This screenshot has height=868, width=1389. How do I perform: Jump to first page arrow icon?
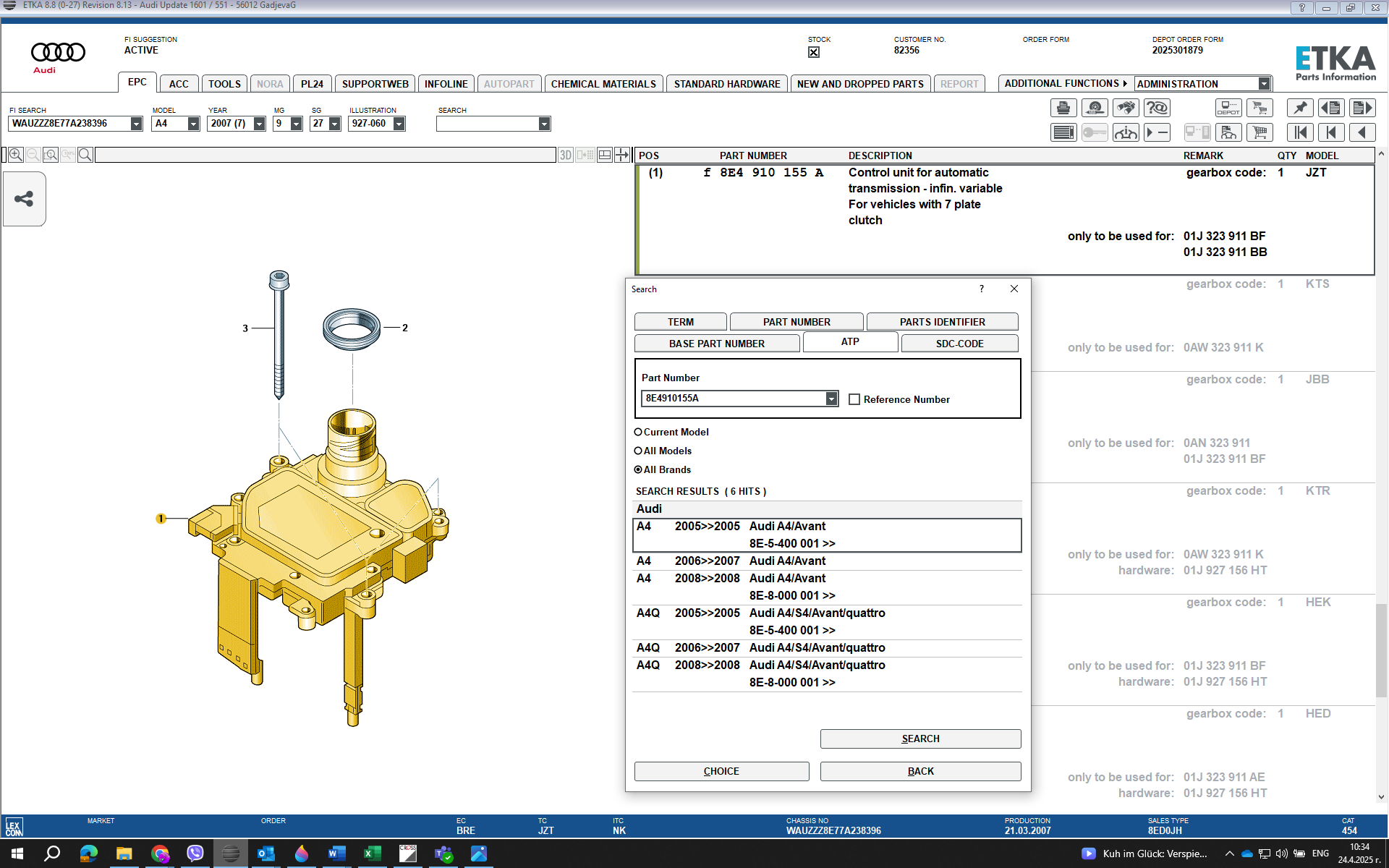click(x=1300, y=132)
